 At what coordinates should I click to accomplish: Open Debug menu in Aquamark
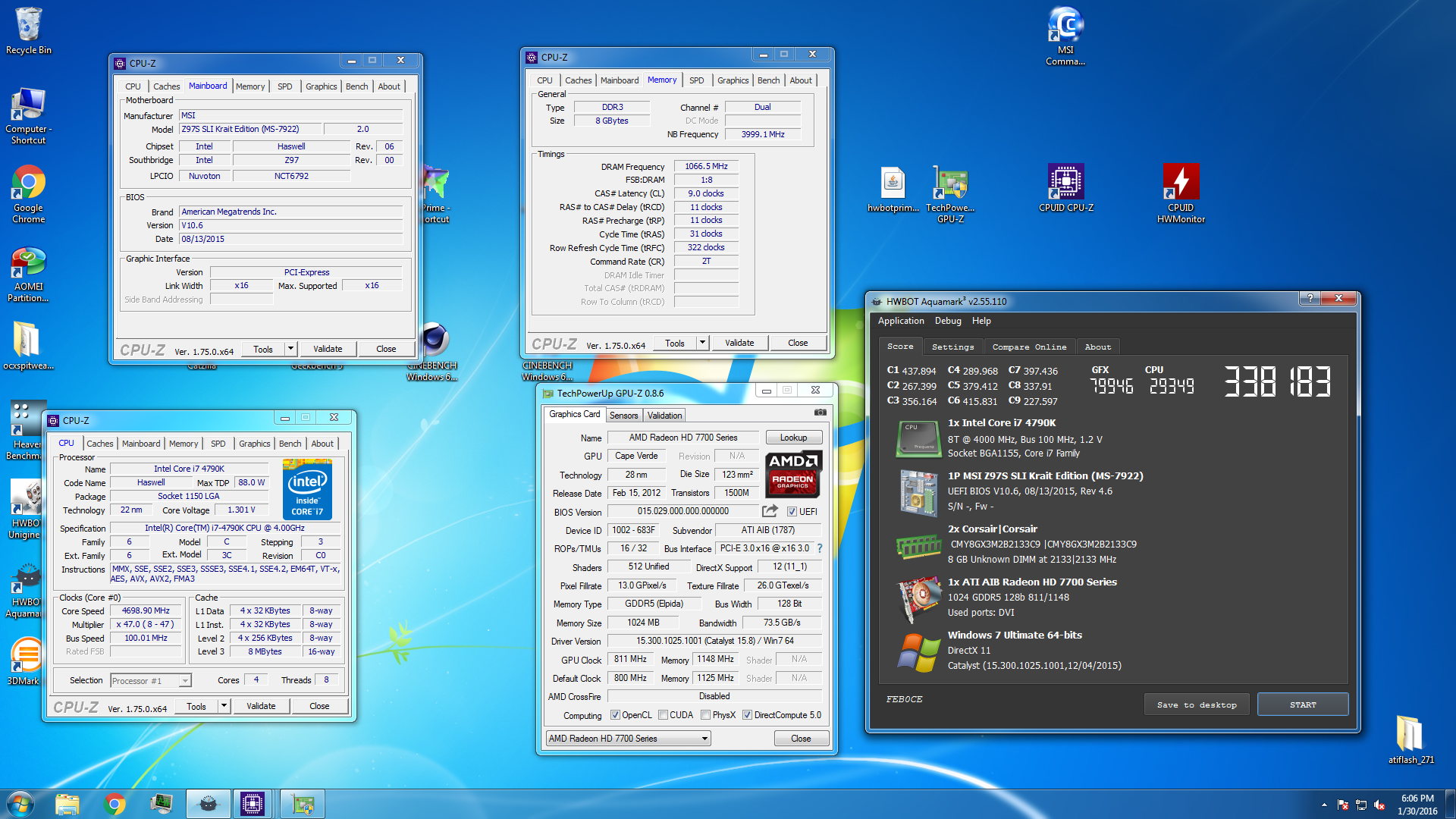point(948,321)
